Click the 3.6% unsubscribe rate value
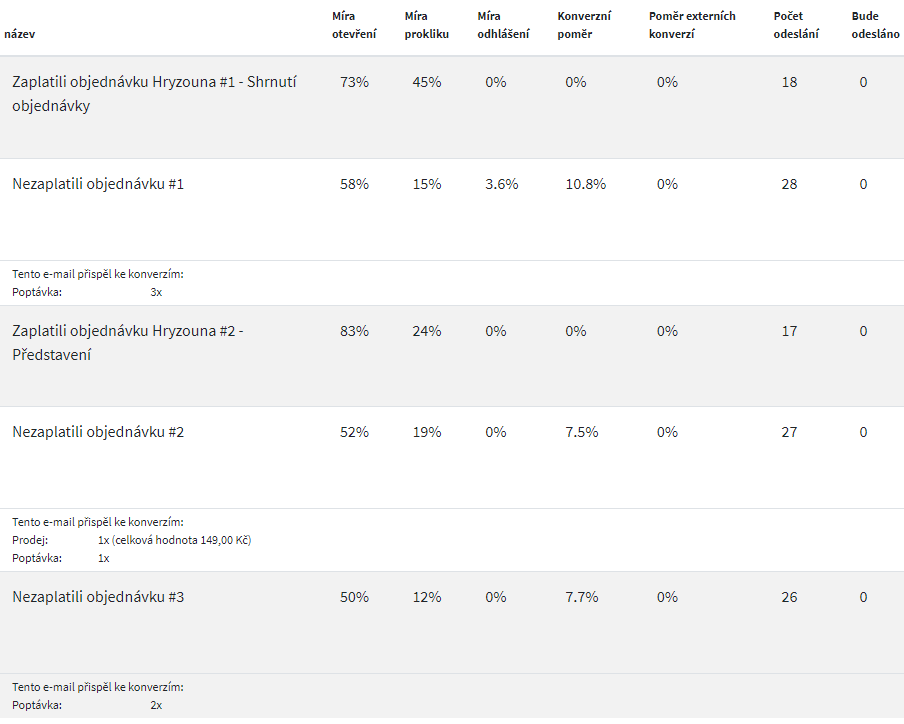The width and height of the screenshot is (904, 724). [x=502, y=184]
